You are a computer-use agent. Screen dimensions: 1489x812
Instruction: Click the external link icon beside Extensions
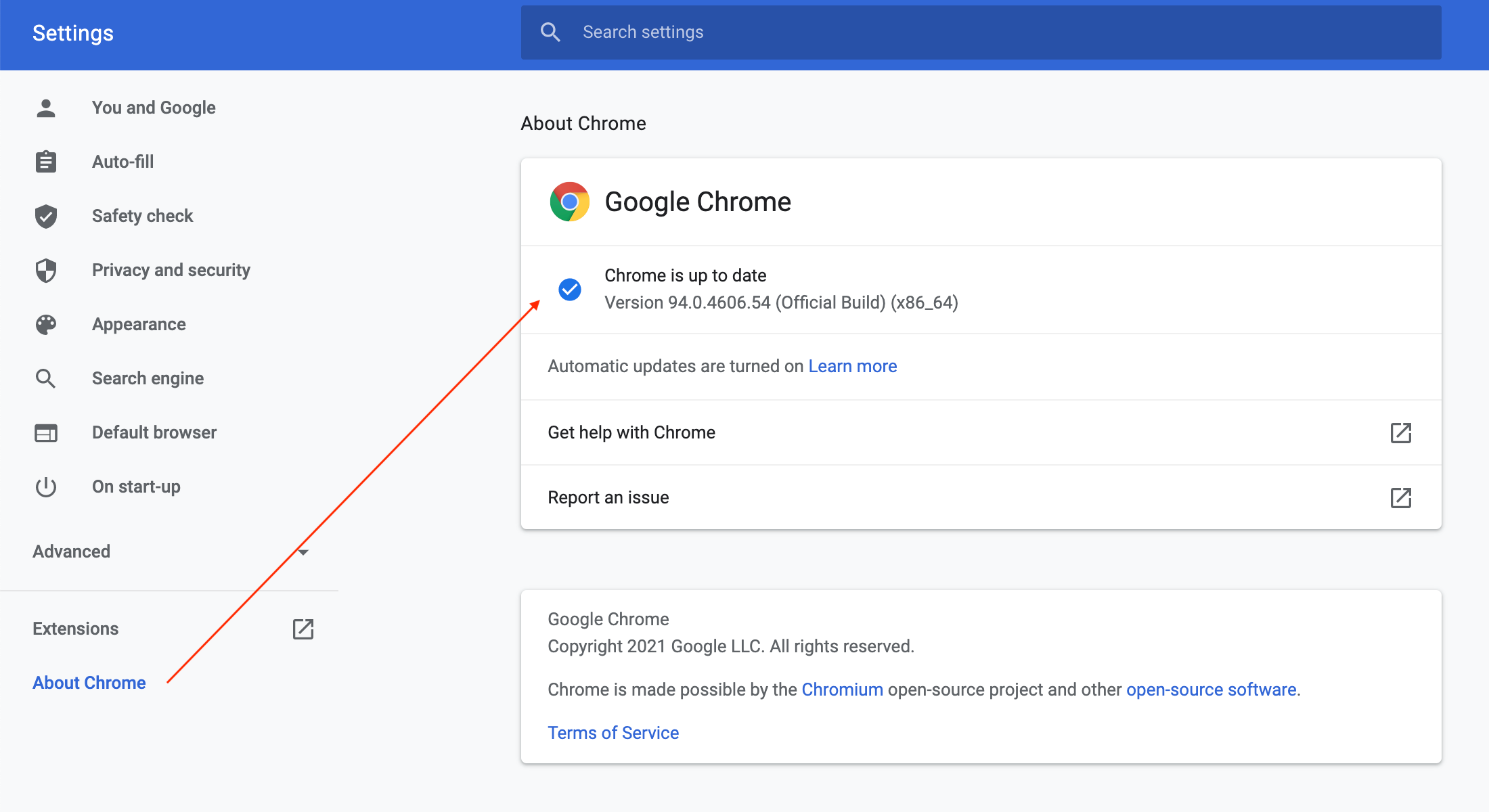pos(303,629)
